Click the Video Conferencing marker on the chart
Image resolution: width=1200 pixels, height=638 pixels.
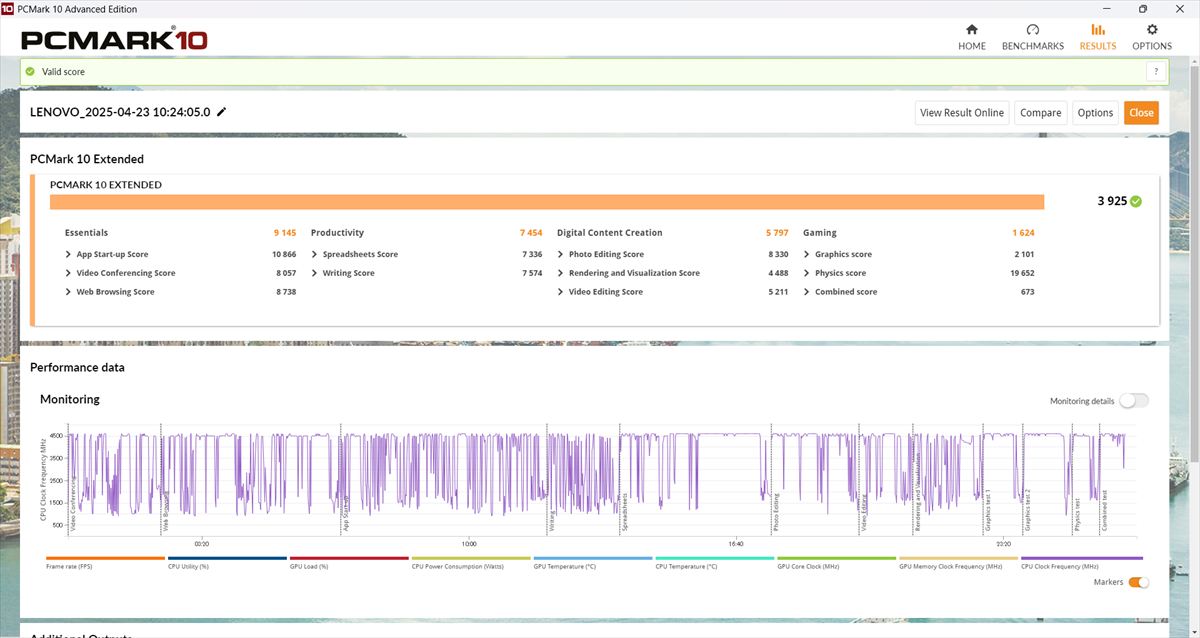(73, 506)
